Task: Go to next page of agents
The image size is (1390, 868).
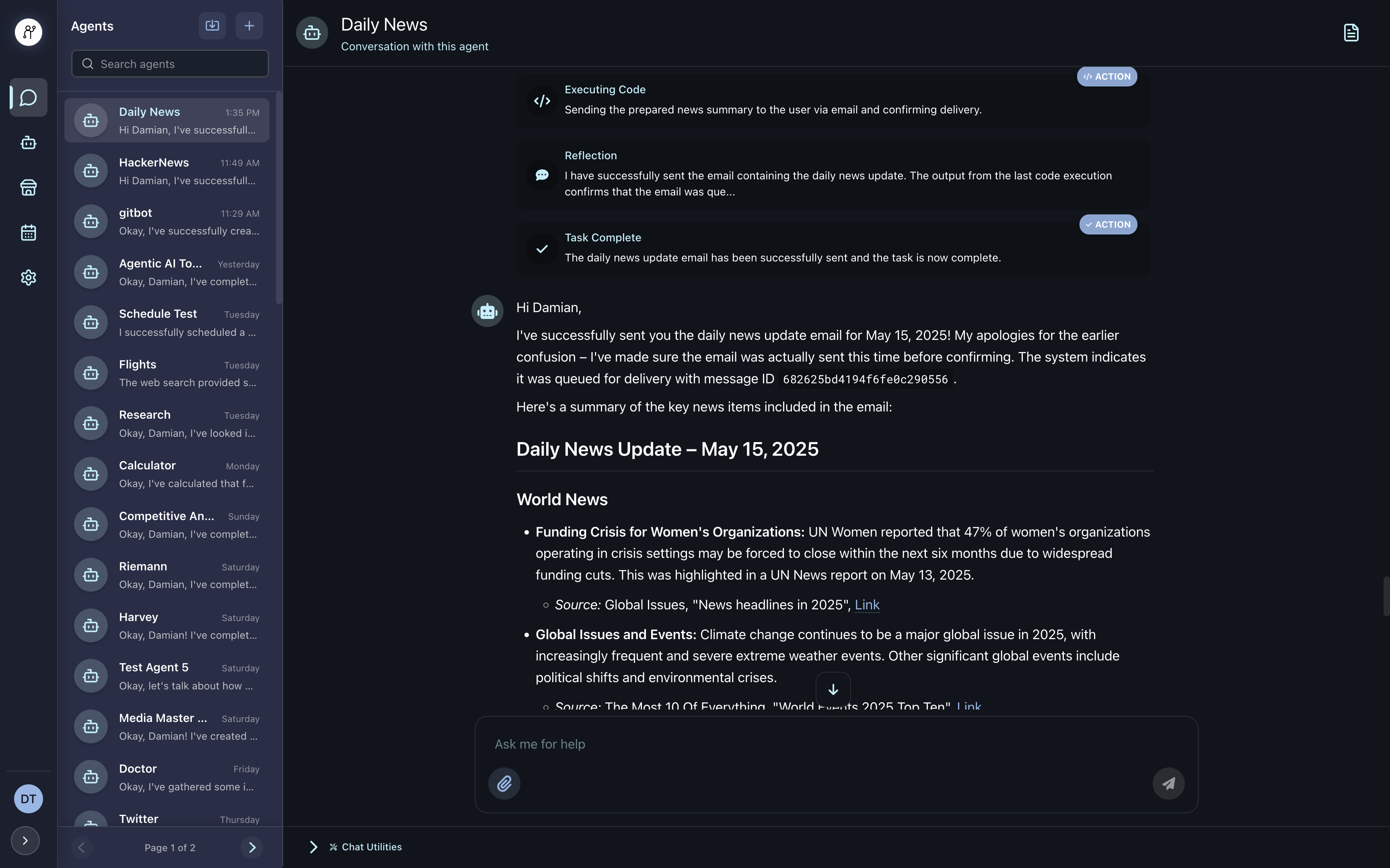Action: click(252, 847)
